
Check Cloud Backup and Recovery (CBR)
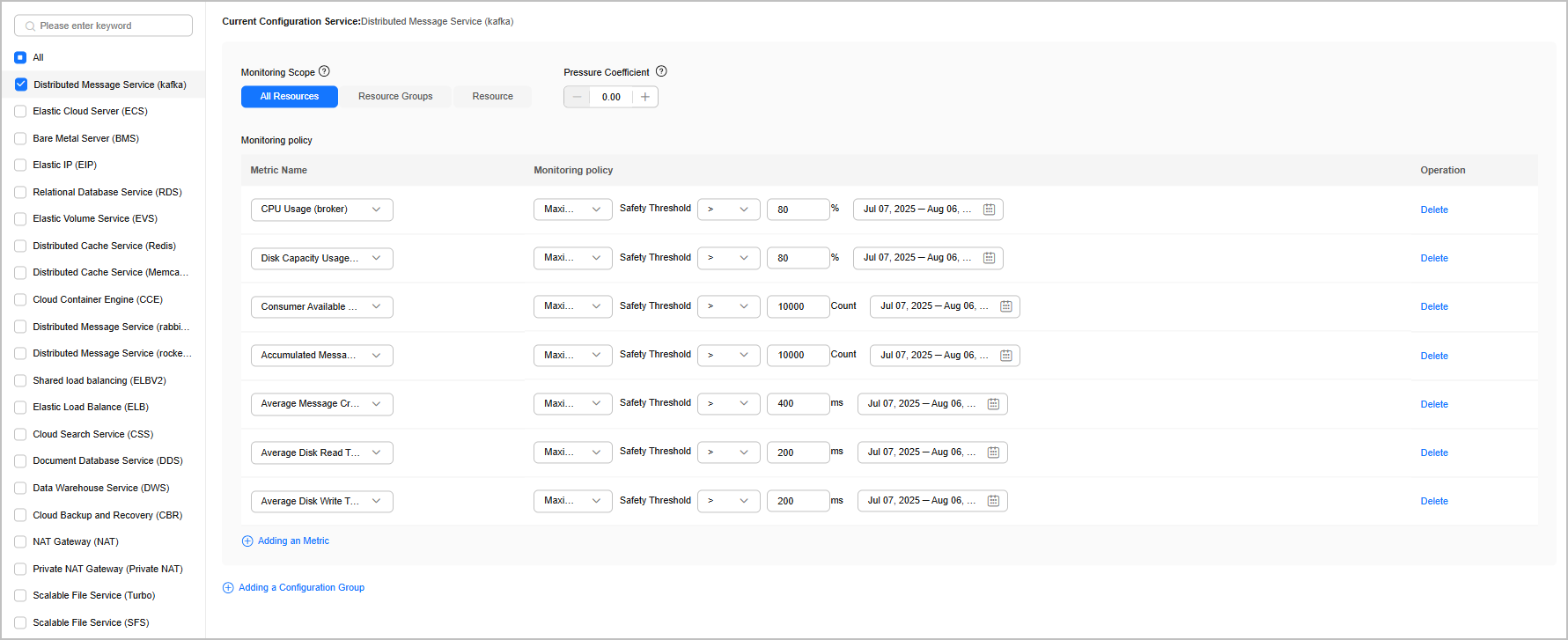[x=20, y=515]
